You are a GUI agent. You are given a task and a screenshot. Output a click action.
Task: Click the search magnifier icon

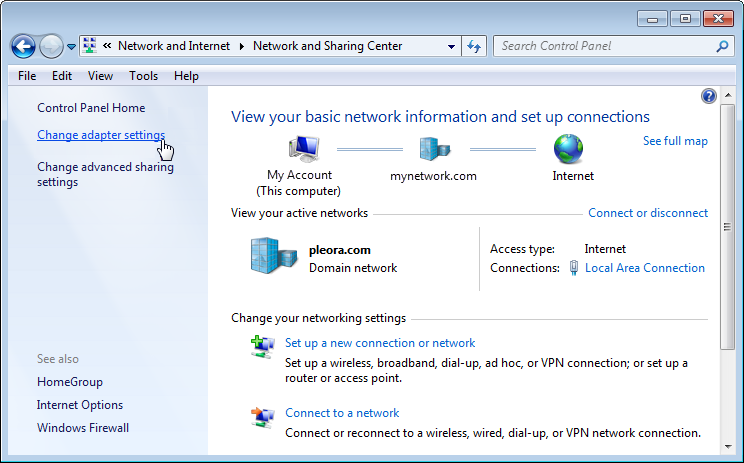pos(723,46)
